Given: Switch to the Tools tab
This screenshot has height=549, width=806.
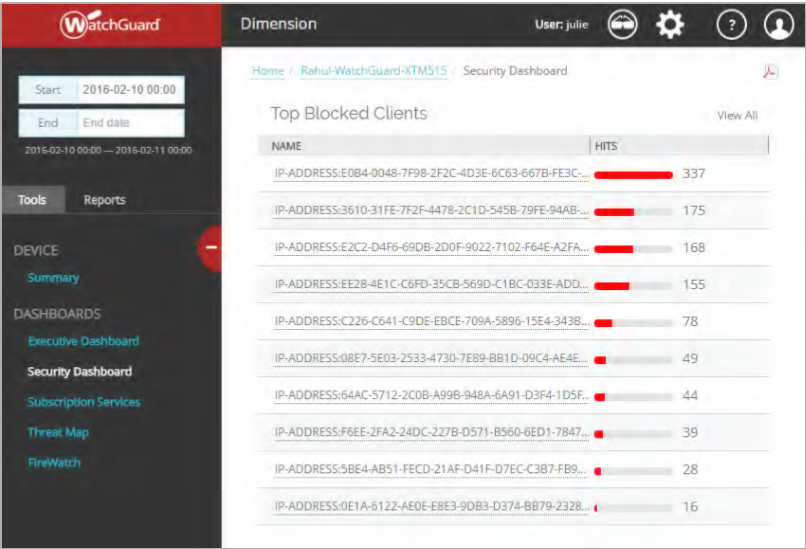Looking at the screenshot, I should 33,199.
